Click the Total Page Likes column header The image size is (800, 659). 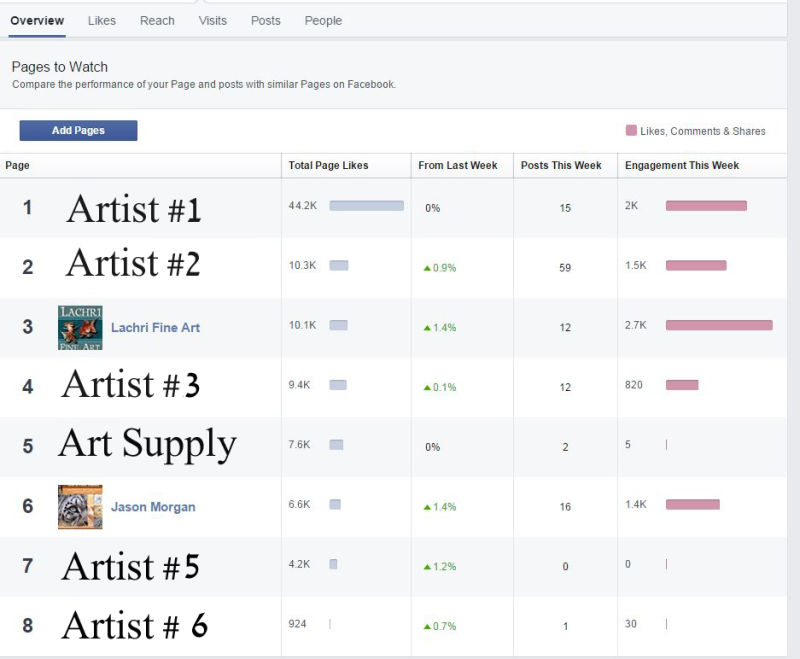click(x=328, y=165)
